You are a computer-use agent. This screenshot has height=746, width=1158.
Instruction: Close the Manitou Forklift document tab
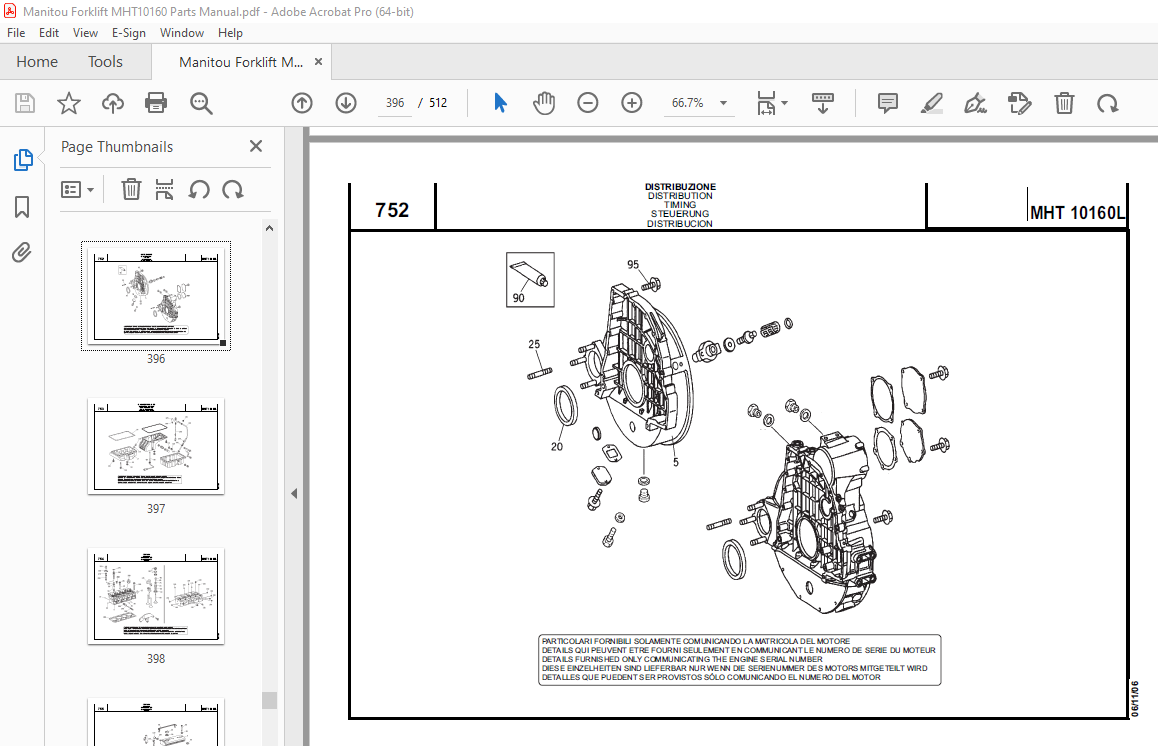coord(318,62)
